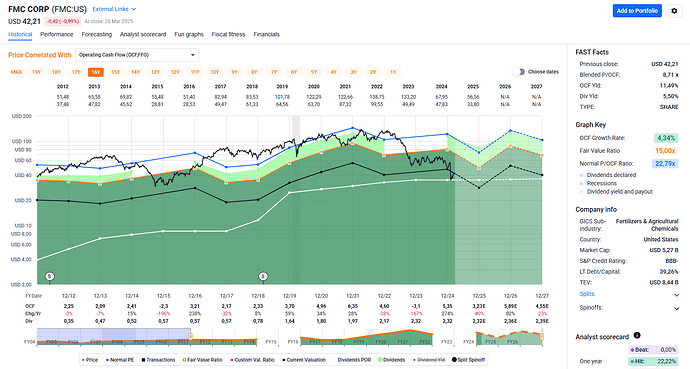
Task: Switch to the Historical tab
Action: tap(20, 34)
